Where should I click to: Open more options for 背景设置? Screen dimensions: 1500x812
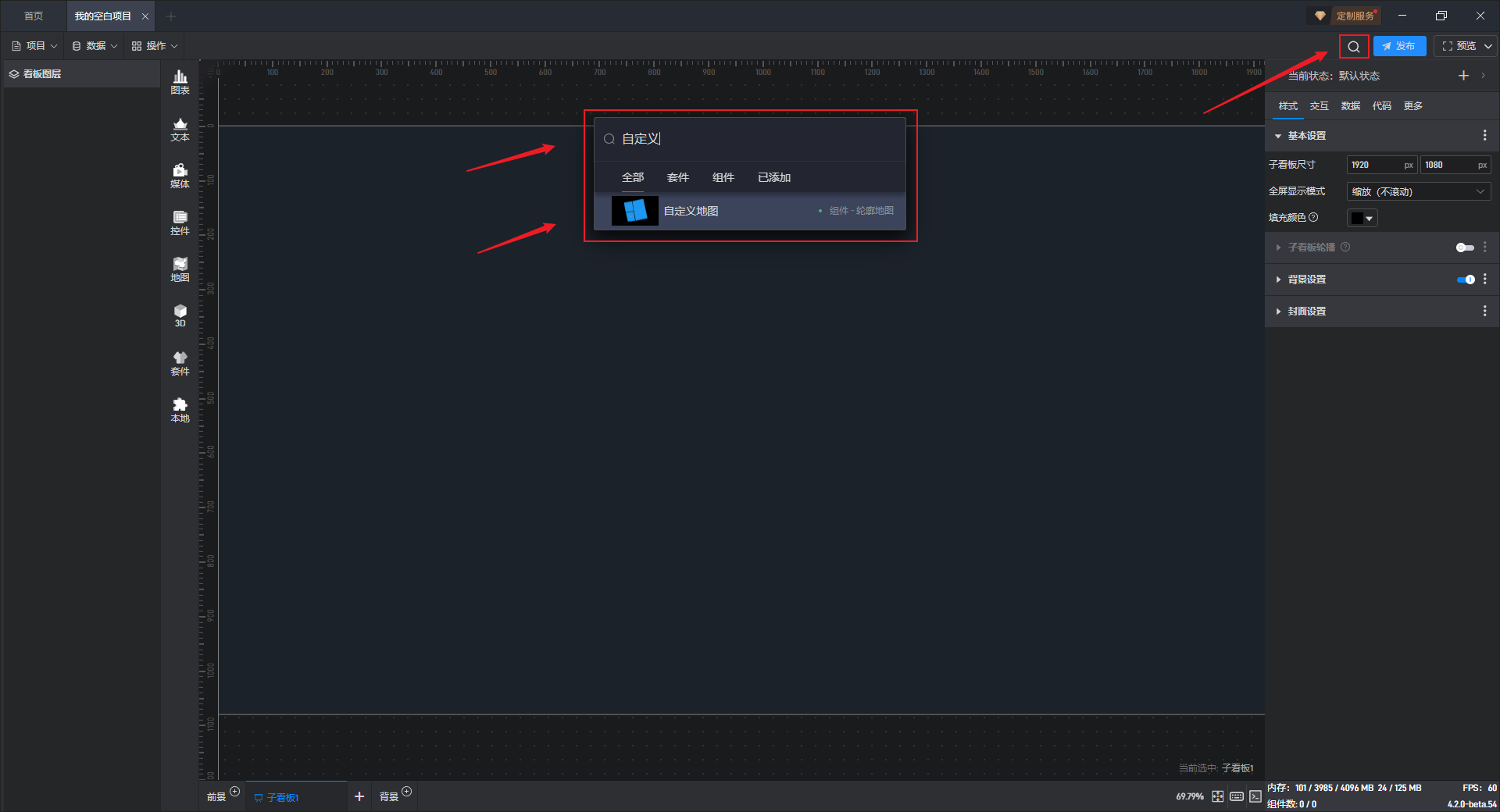click(1484, 279)
